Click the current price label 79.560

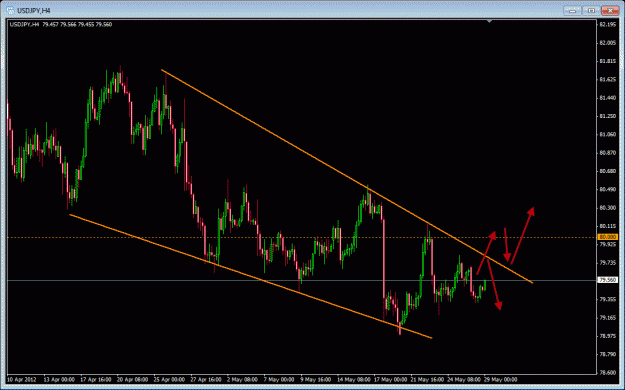pyautogui.click(x=608, y=280)
